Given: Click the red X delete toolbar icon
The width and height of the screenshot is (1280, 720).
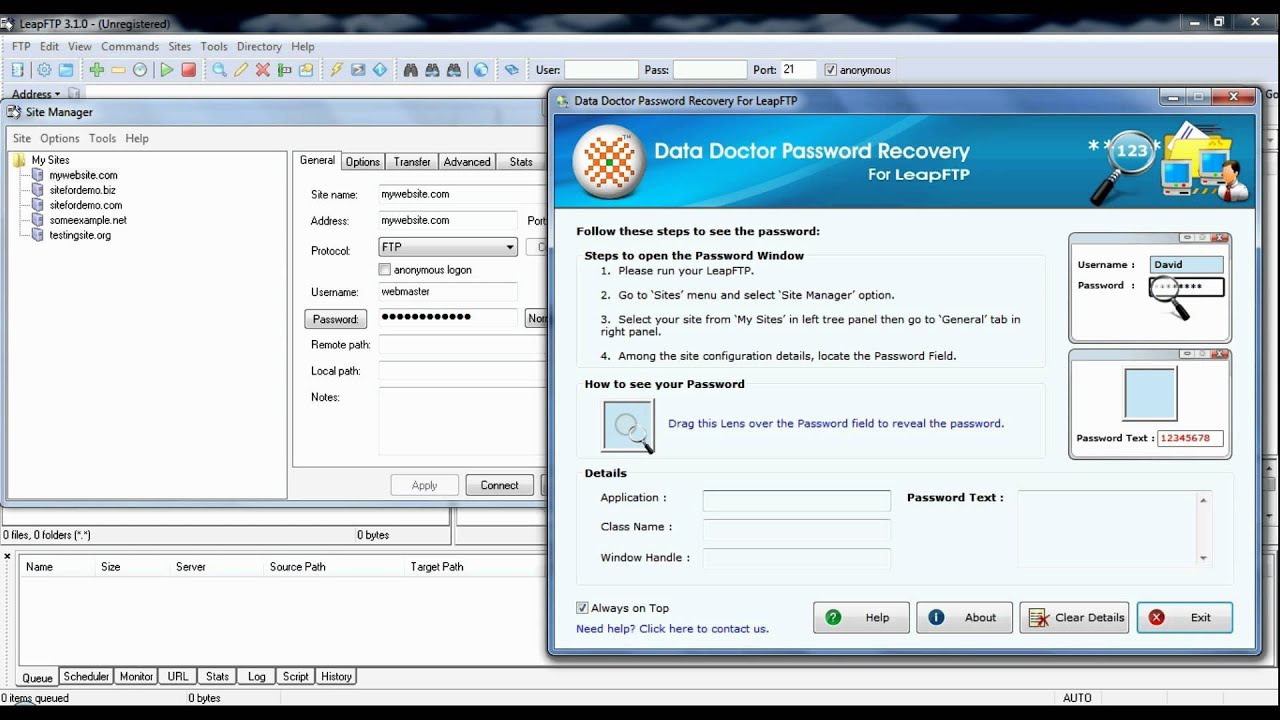Looking at the screenshot, I should (x=263, y=70).
